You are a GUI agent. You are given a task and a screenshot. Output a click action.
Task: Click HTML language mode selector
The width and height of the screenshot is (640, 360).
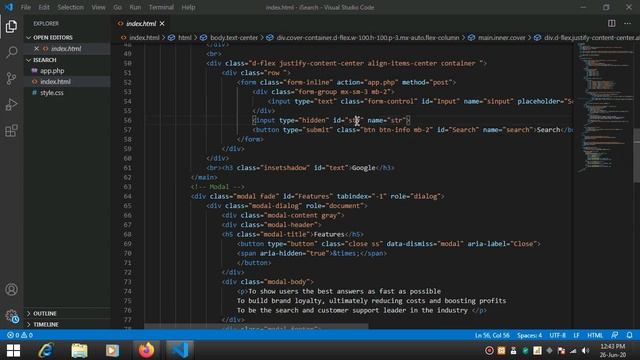[x=595, y=335]
